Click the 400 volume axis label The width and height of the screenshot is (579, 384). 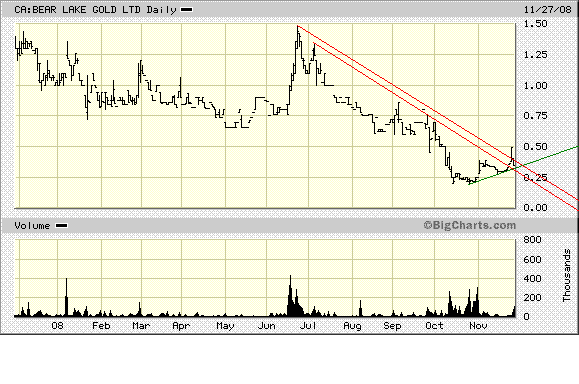click(x=532, y=278)
